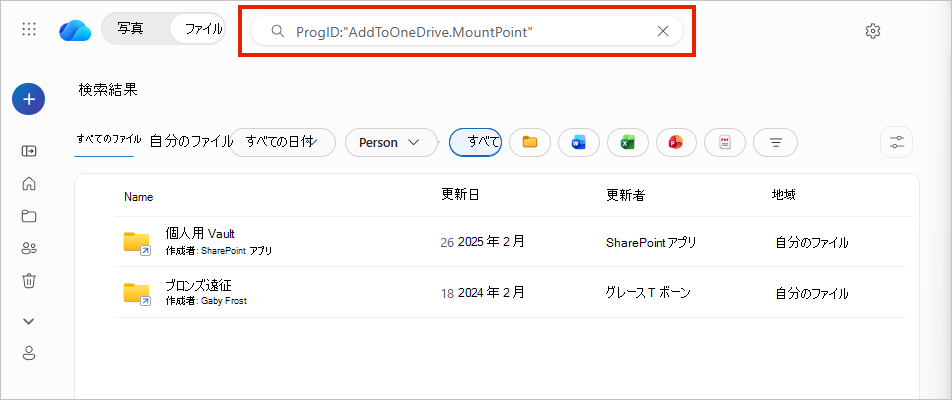Viewport: 952px width, 400px height.
Task: Click the blue plus create button
Action: (x=29, y=99)
